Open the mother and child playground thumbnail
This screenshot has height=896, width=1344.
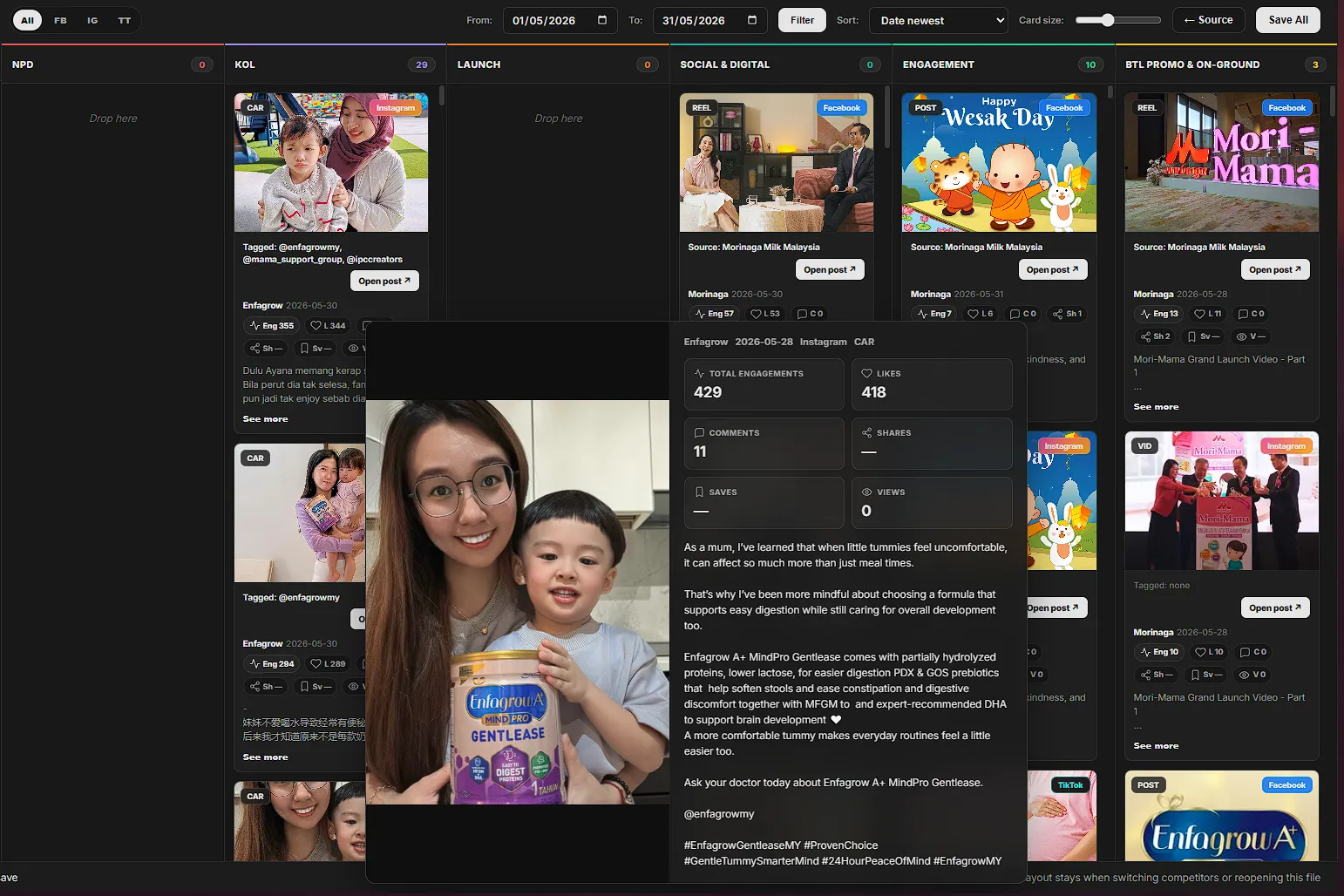(331, 162)
